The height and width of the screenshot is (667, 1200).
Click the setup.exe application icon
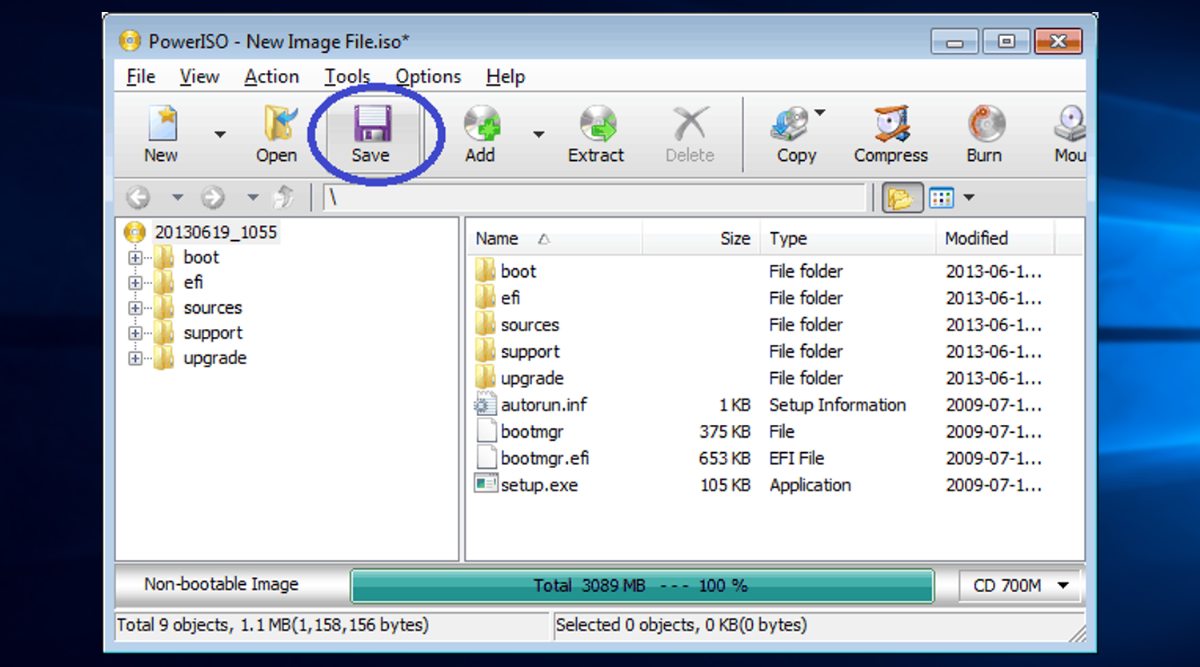pos(485,485)
